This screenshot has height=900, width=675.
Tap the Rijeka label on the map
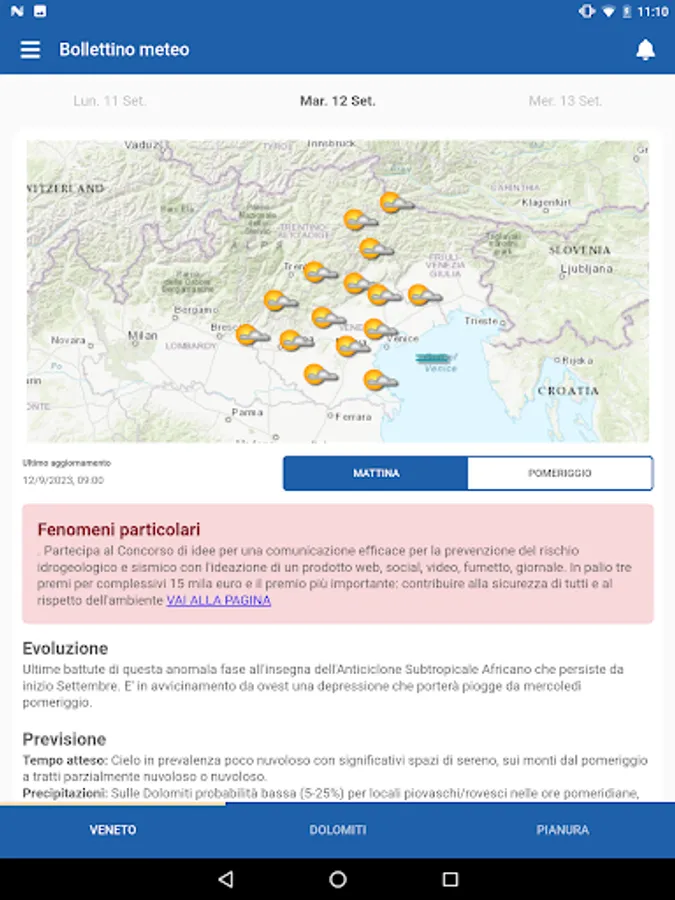[577, 360]
